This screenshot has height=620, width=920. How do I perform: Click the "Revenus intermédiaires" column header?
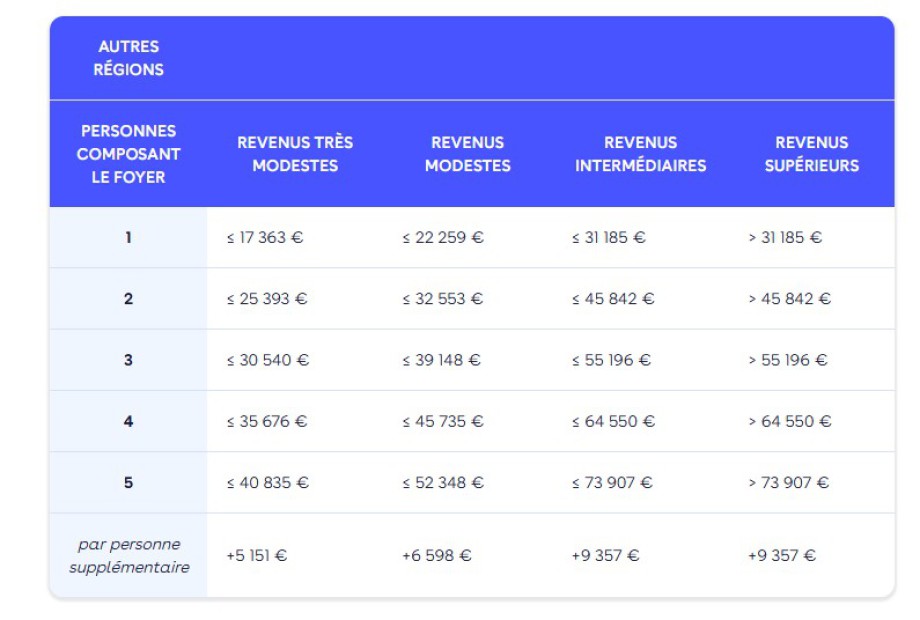(x=640, y=154)
